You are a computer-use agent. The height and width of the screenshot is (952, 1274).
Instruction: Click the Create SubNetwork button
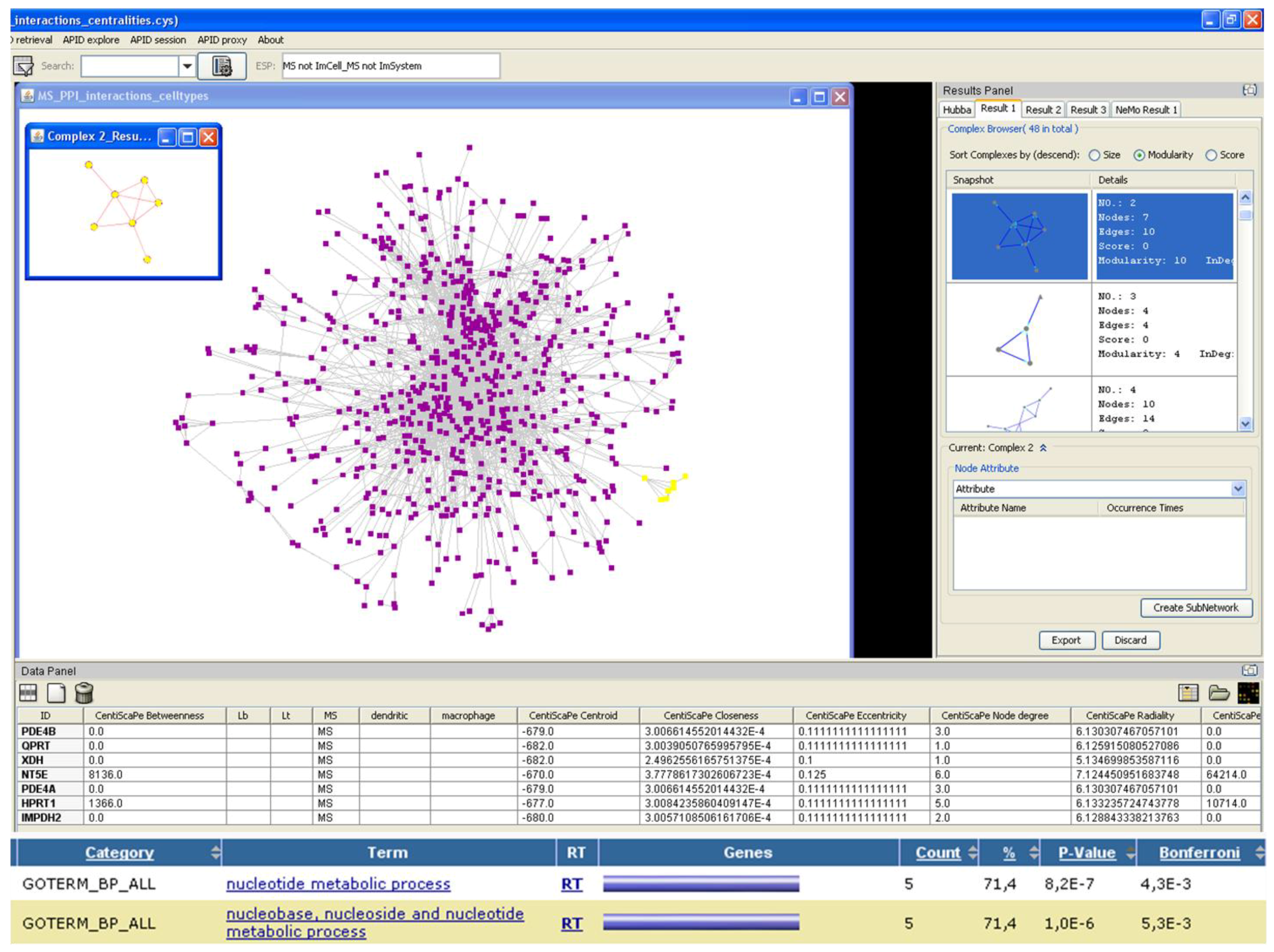(x=1196, y=607)
